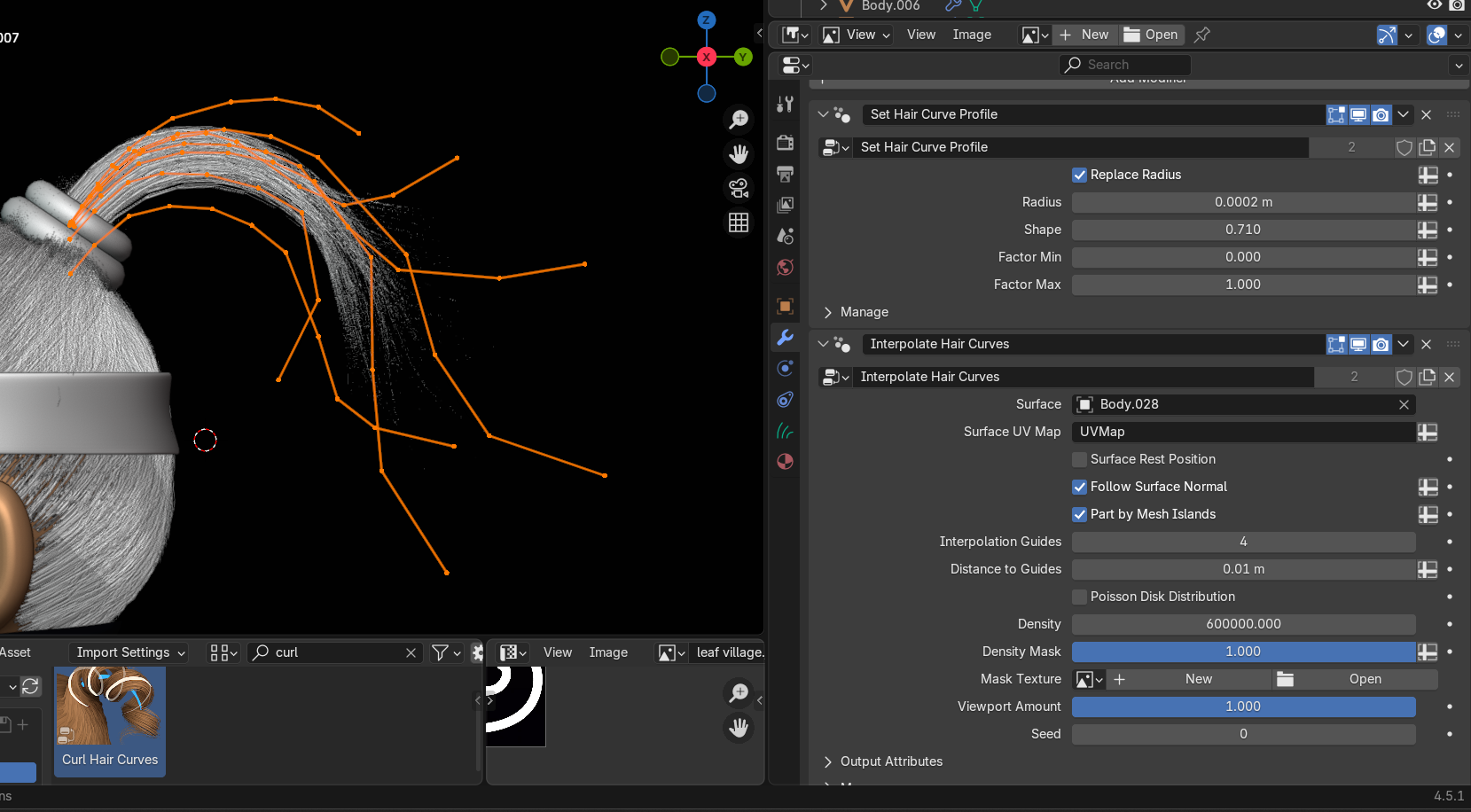Screen dimensions: 1471x812
Task: Open the View menu next to Image
Action: click(921, 35)
